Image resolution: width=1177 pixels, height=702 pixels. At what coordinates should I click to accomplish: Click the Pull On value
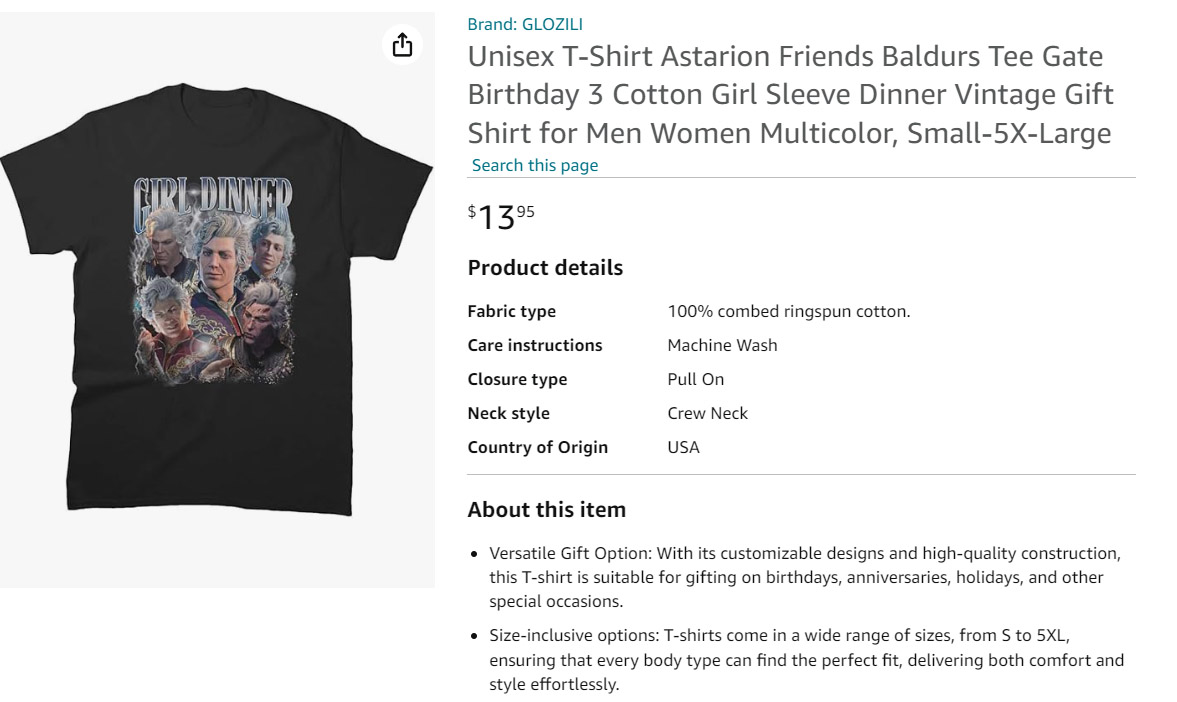pos(695,379)
